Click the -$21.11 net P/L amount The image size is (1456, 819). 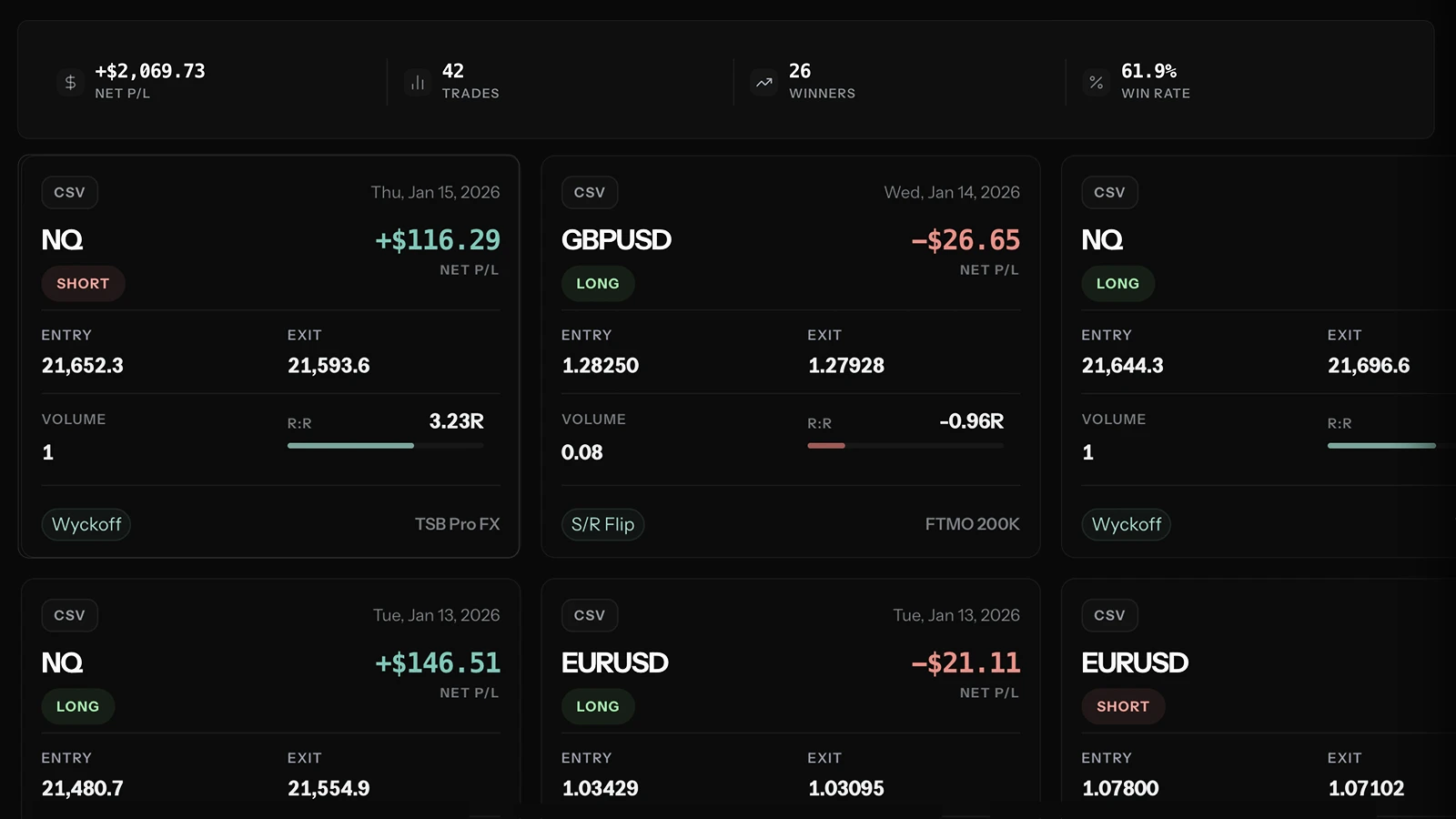click(966, 663)
